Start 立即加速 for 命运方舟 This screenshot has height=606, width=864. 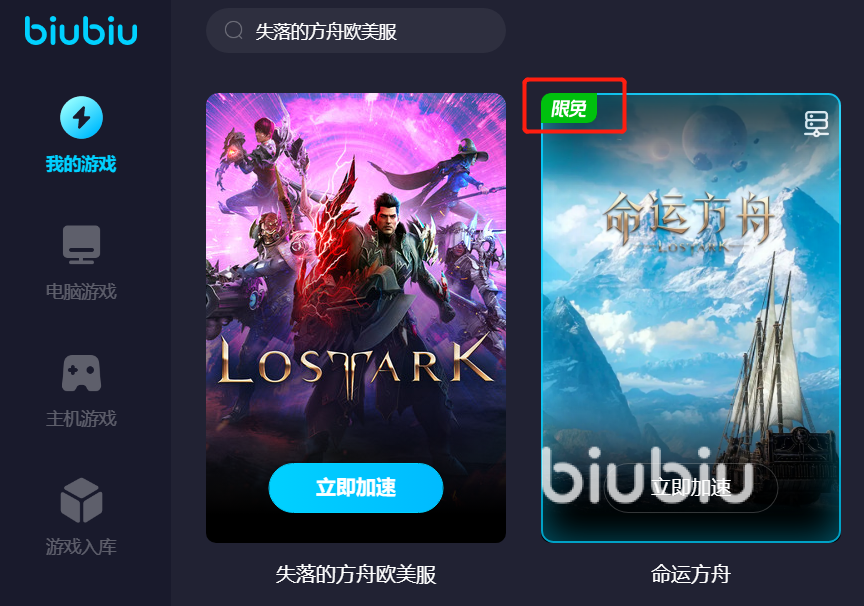[x=691, y=488]
